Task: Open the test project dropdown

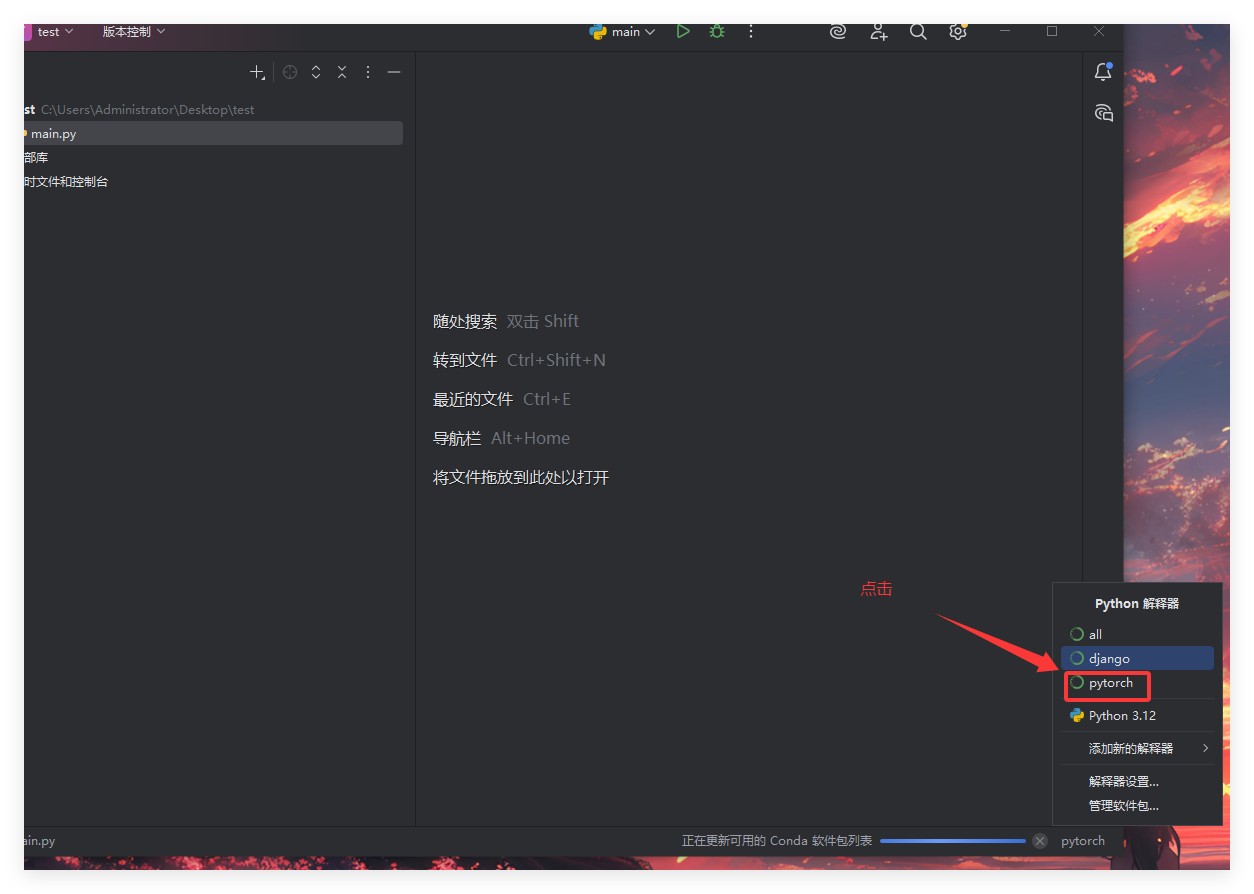Action: pos(55,32)
